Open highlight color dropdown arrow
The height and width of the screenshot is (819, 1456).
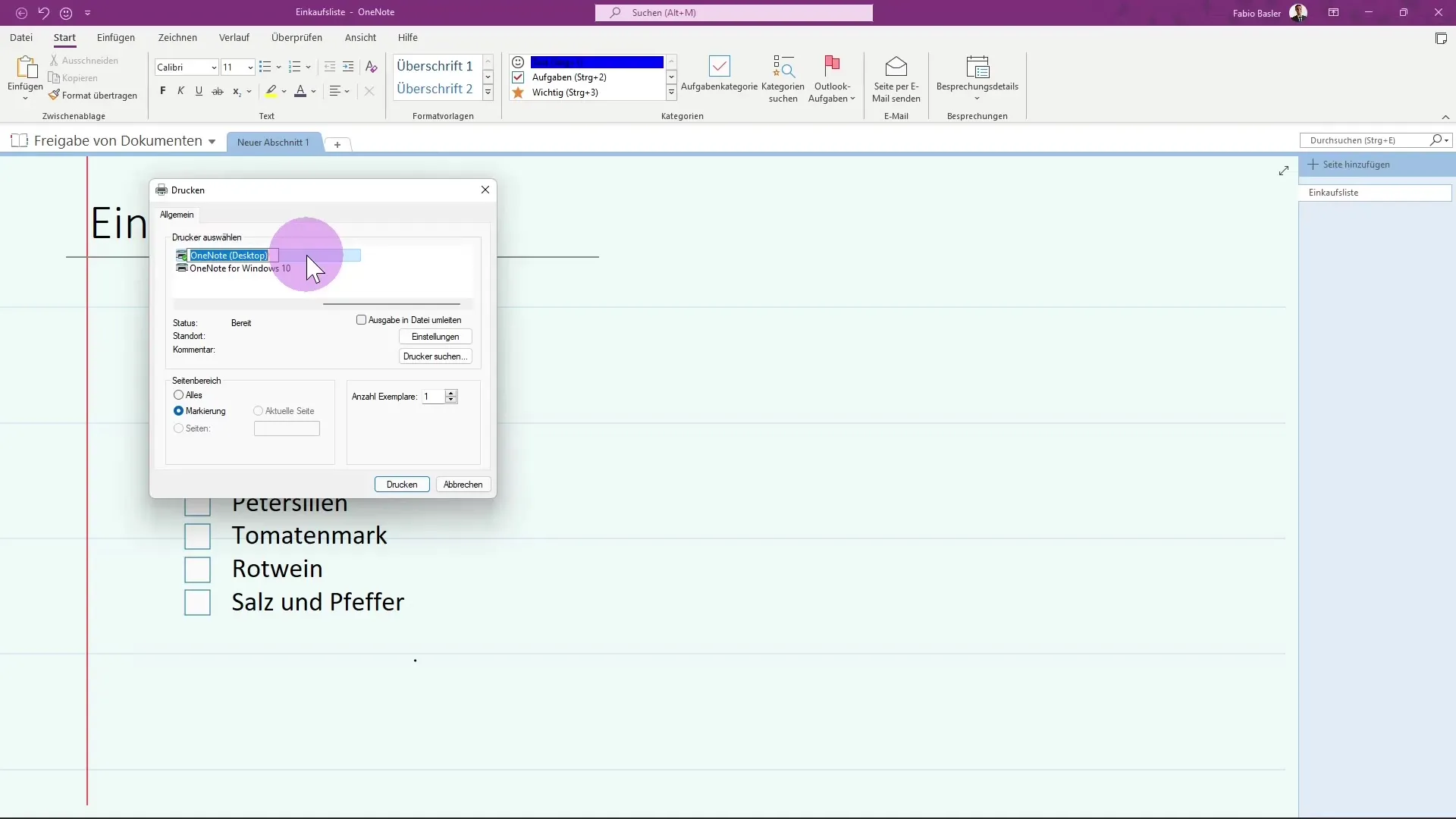[x=284, y=91]
